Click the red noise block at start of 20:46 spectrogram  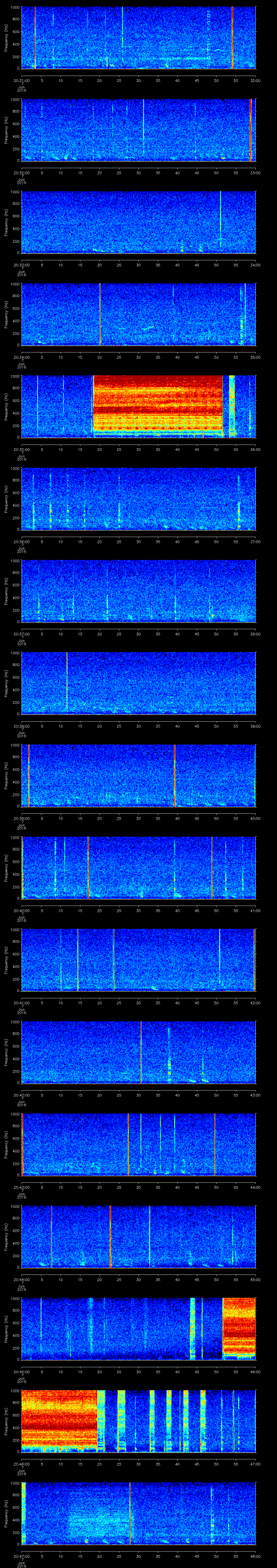click(59, 1418)
